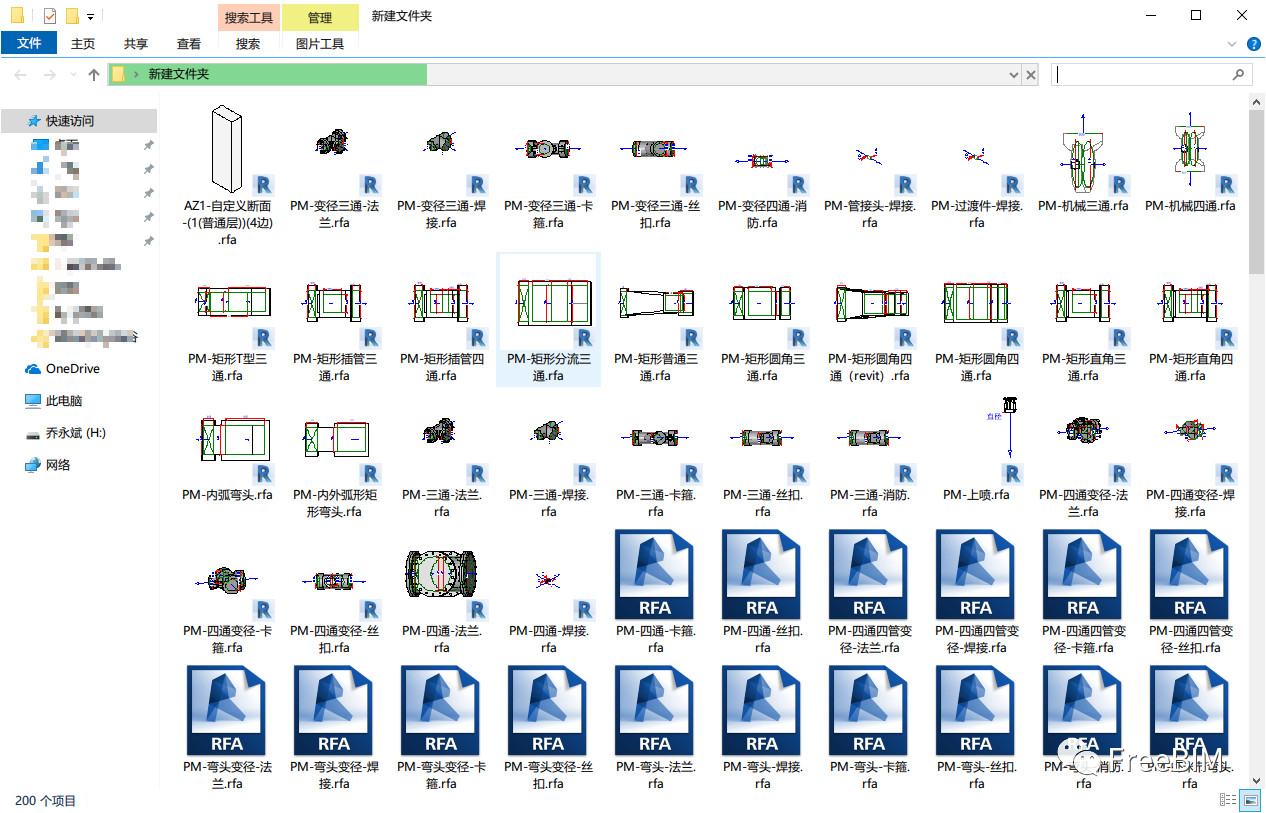Click file name PM-三通-丝扣.rfa
The height and width of the screenshot is (813, 1266).
click(762, 503)
